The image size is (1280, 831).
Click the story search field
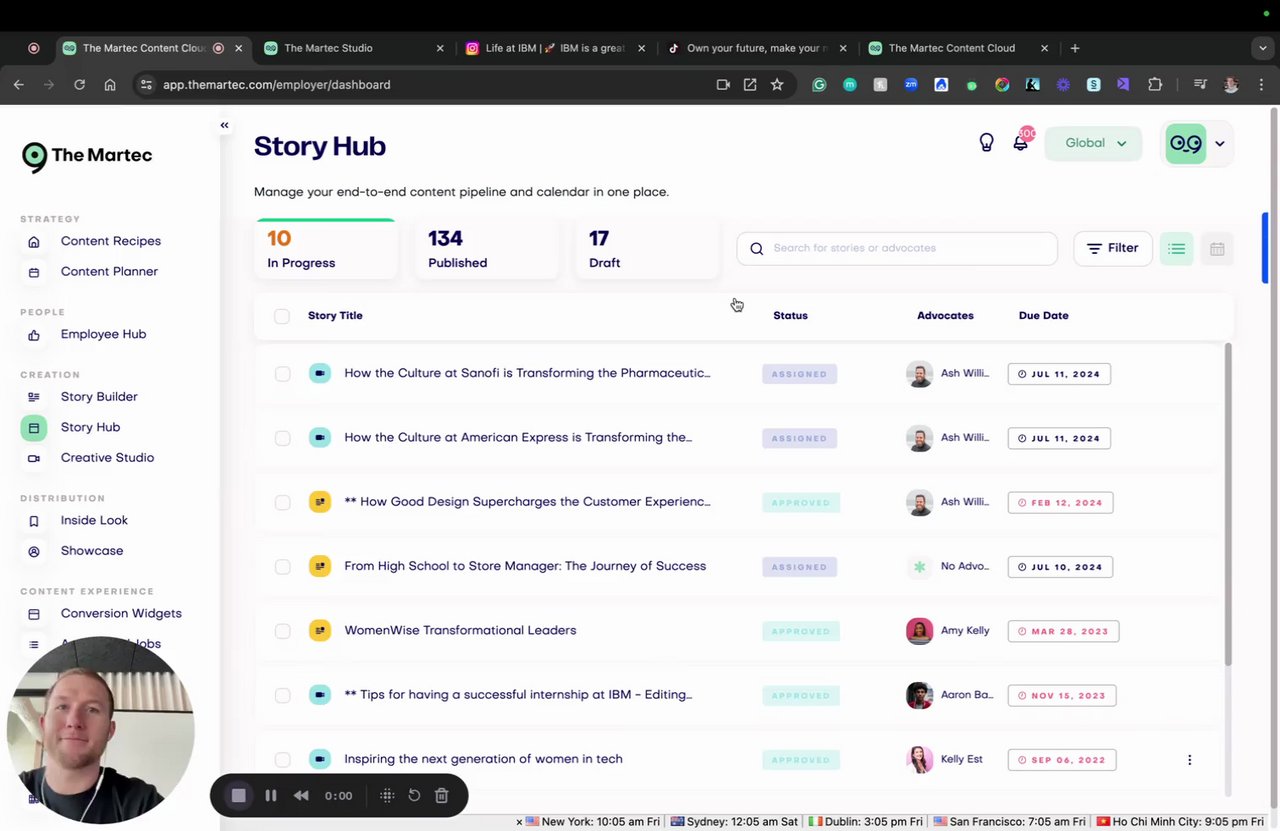tap(897, 249)
